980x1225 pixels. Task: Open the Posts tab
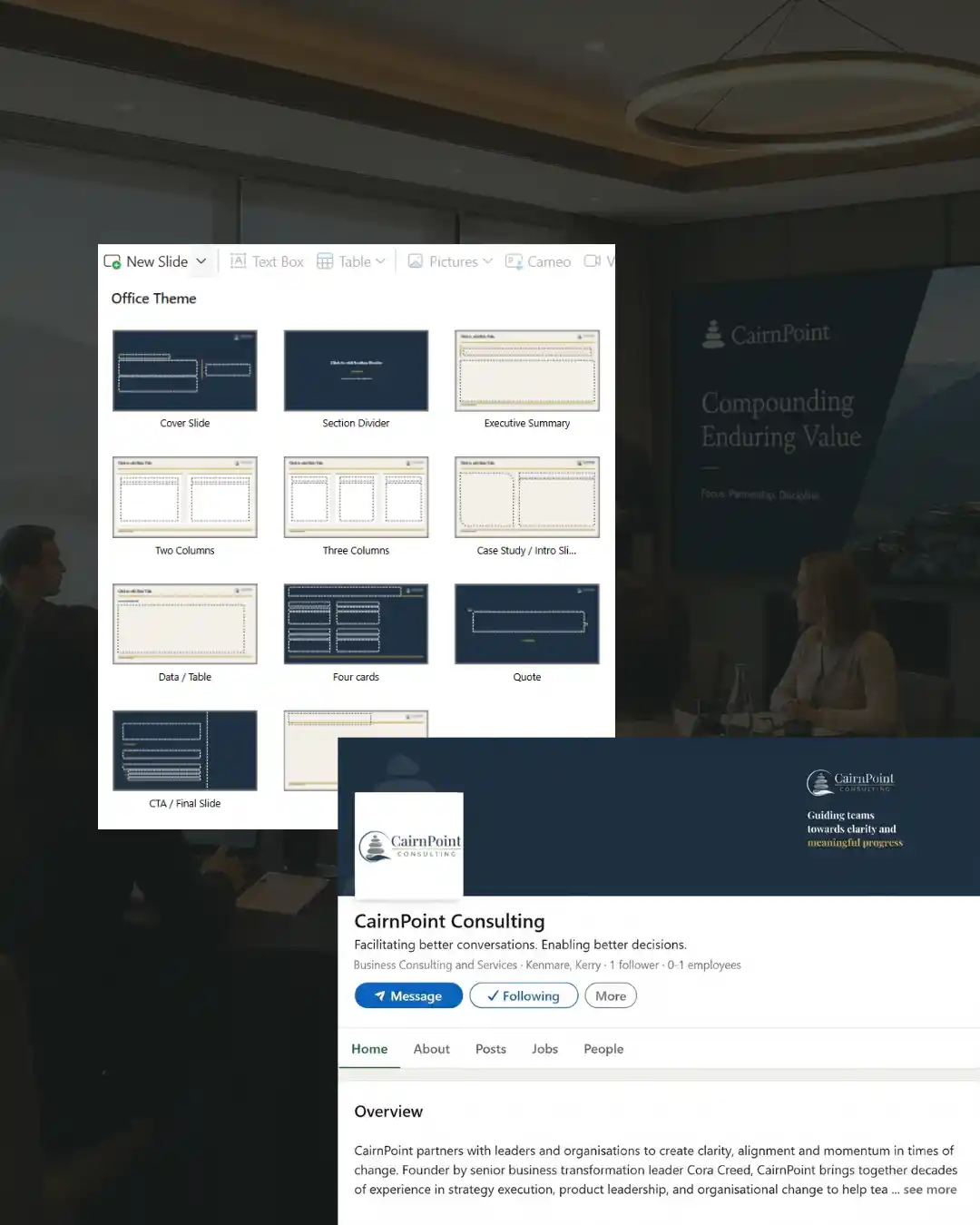(x=491, y=1049)
